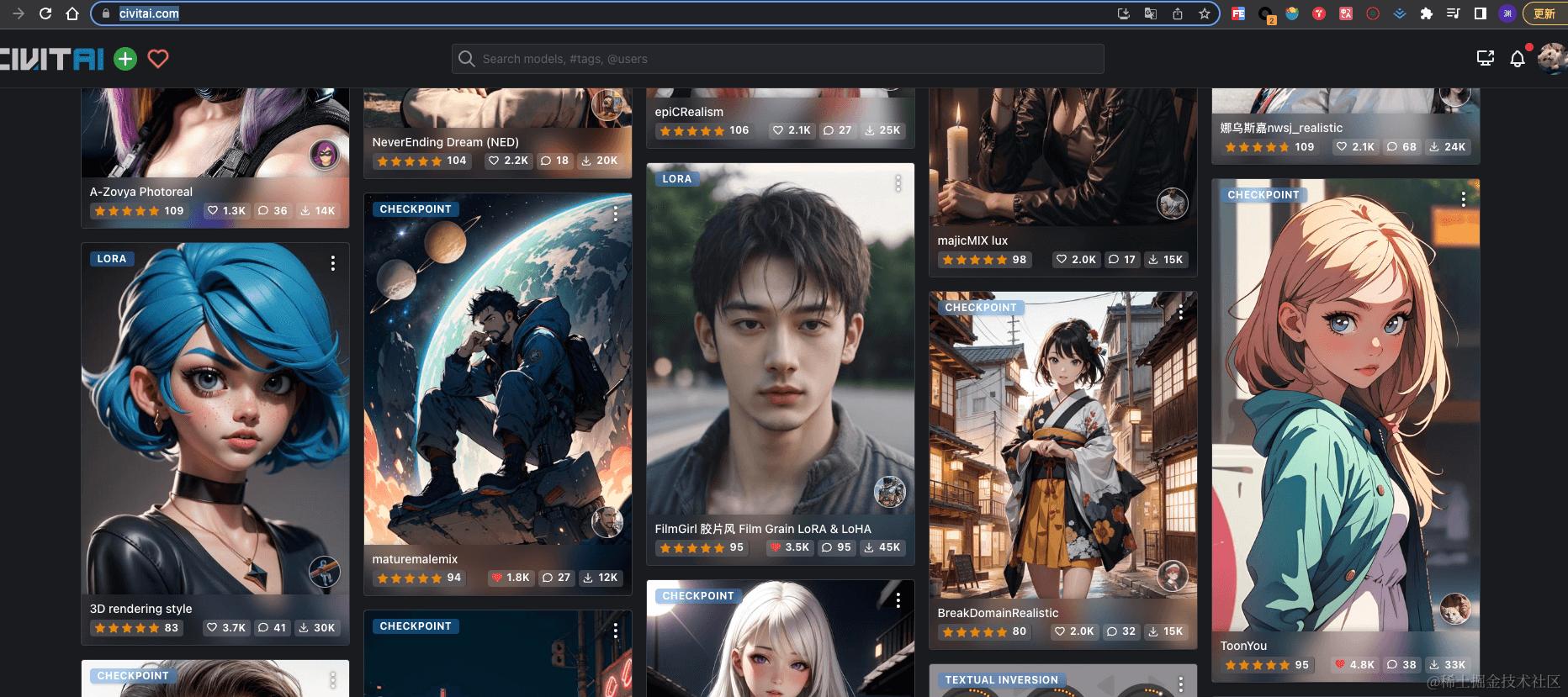
Task: Open the user avatar menu in header
Action: (x=1551, y=59)
